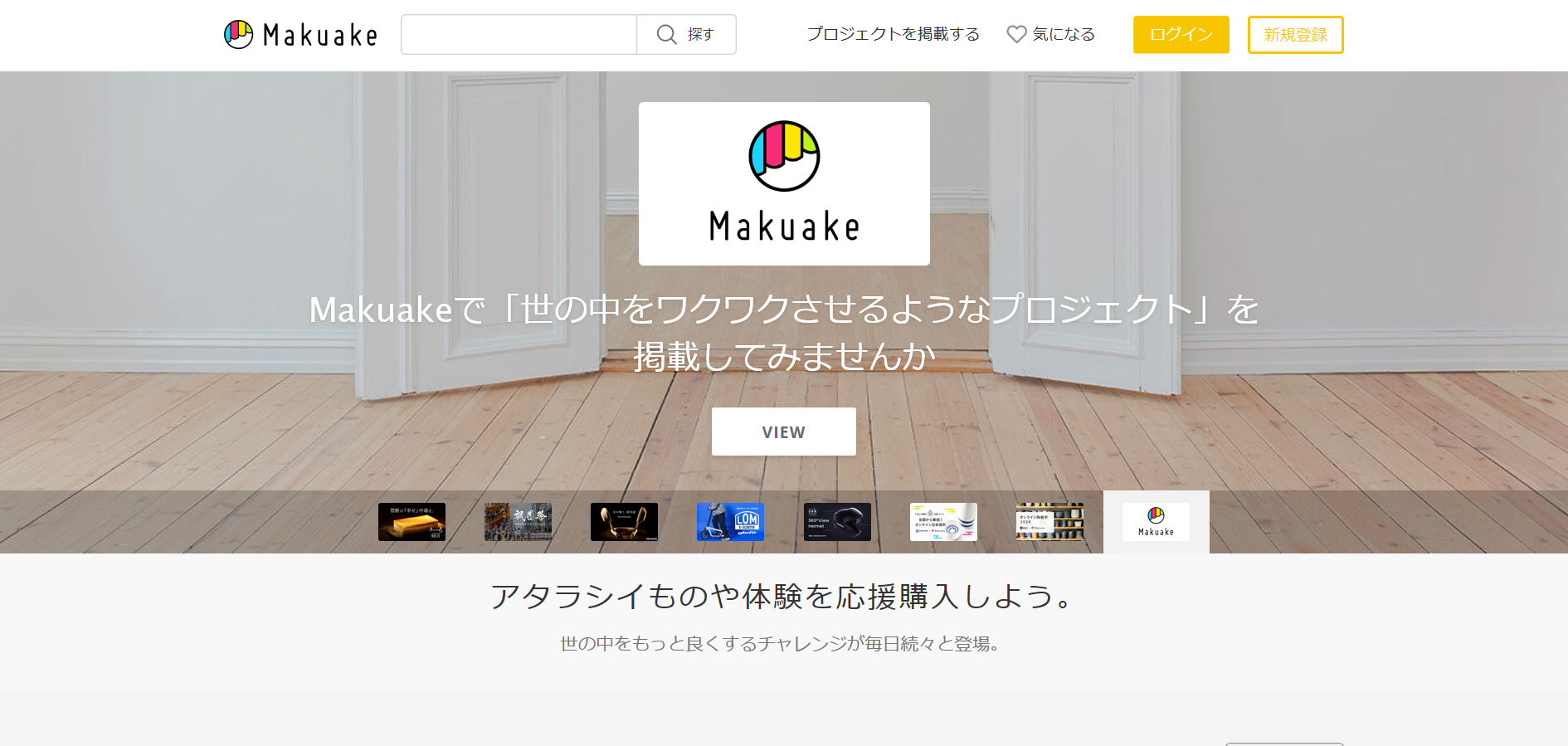Select the オンライン日本酒市 sake thumbnail
The height and width of the screenshot is (746, 1568).
tap(943, 522)
